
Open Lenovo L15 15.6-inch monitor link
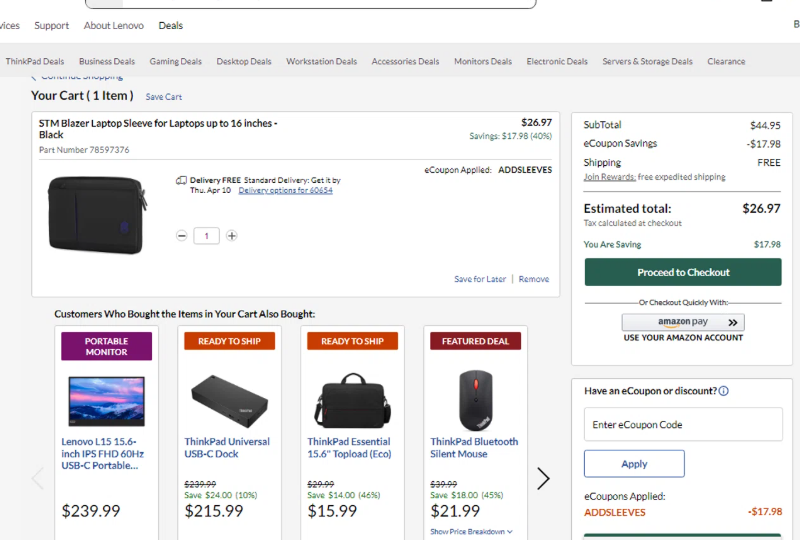tap(103, 454)
